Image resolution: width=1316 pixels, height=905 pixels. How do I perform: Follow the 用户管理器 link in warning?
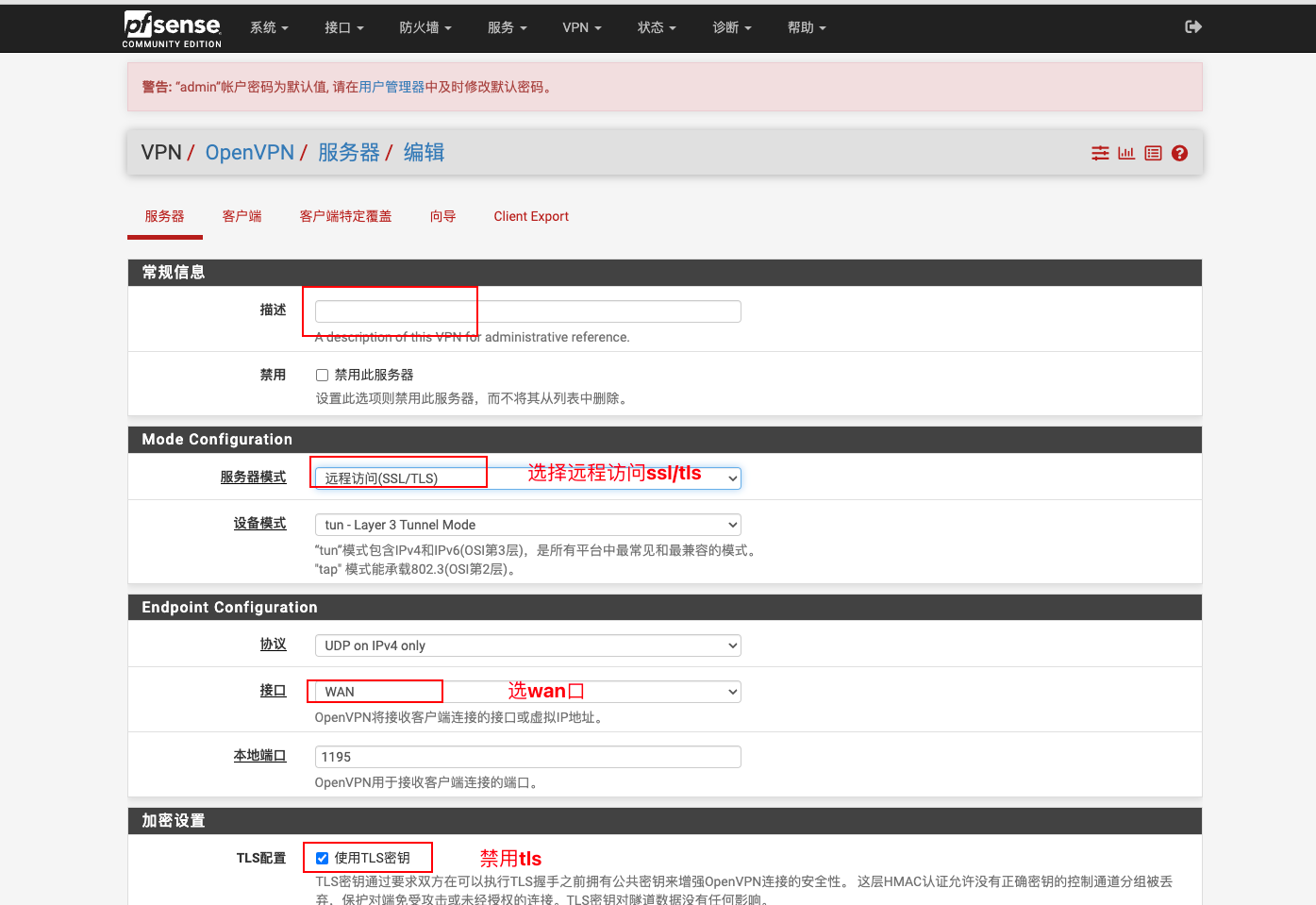coord(391,87)
